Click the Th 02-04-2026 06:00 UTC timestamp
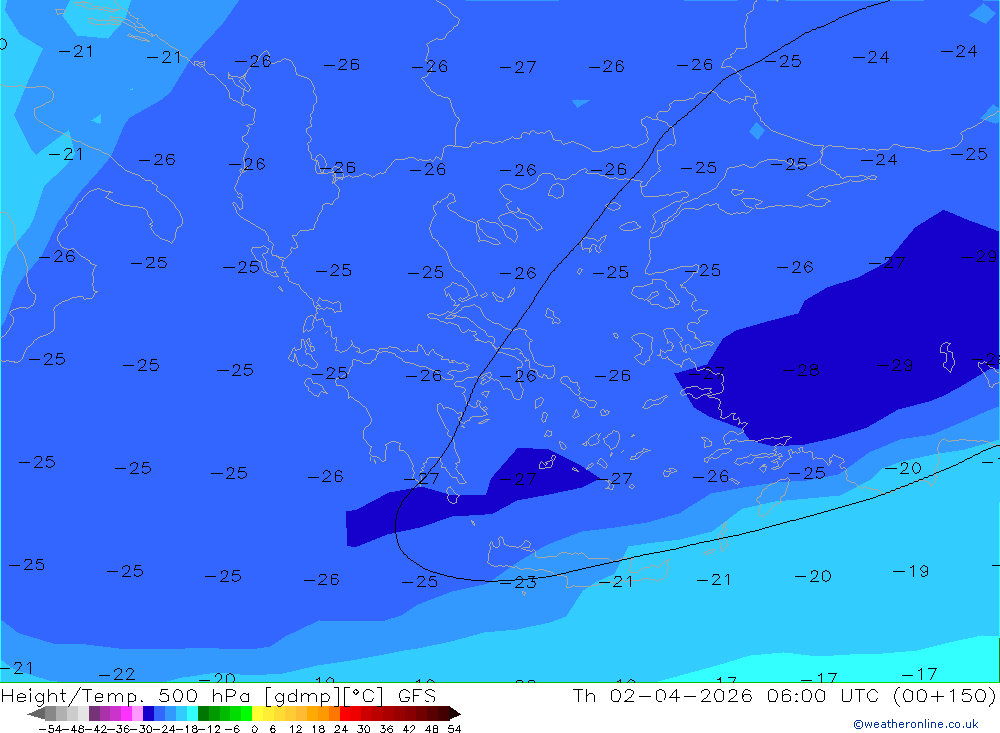The height and width of the screenshot is (733, 1000). tap(784, 695)
